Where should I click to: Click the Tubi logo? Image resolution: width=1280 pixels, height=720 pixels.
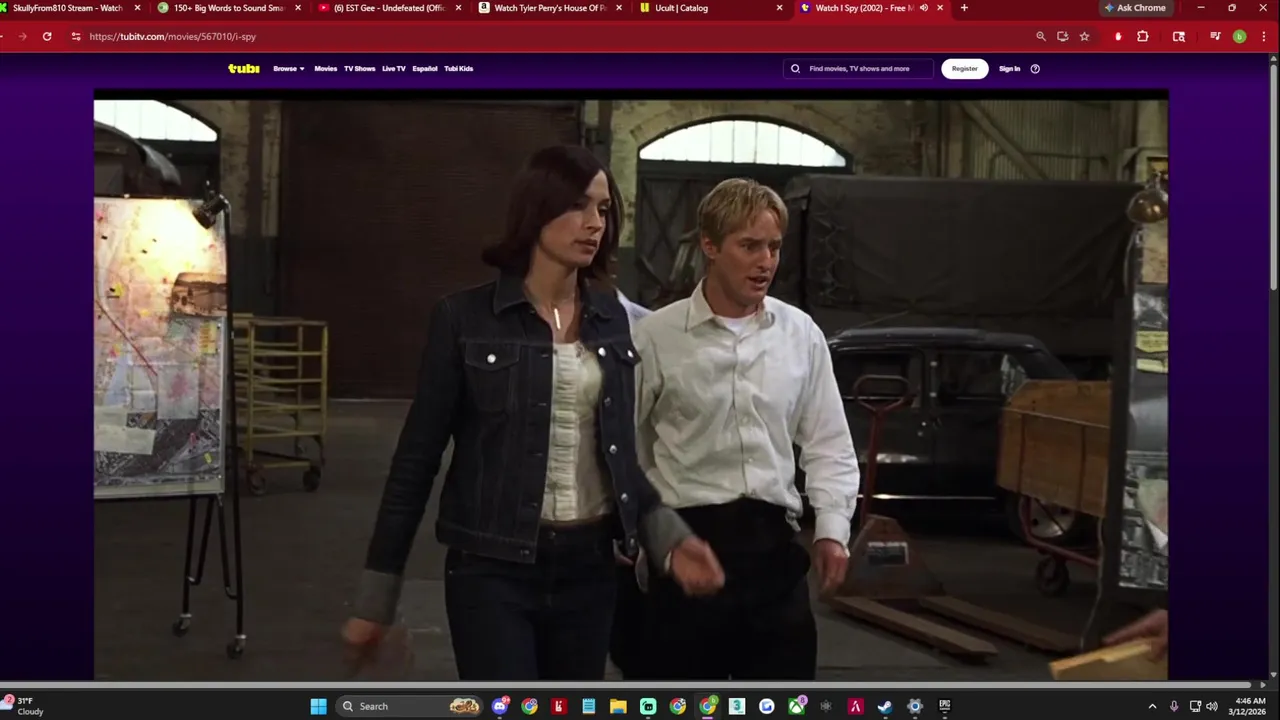click(244, 69)
